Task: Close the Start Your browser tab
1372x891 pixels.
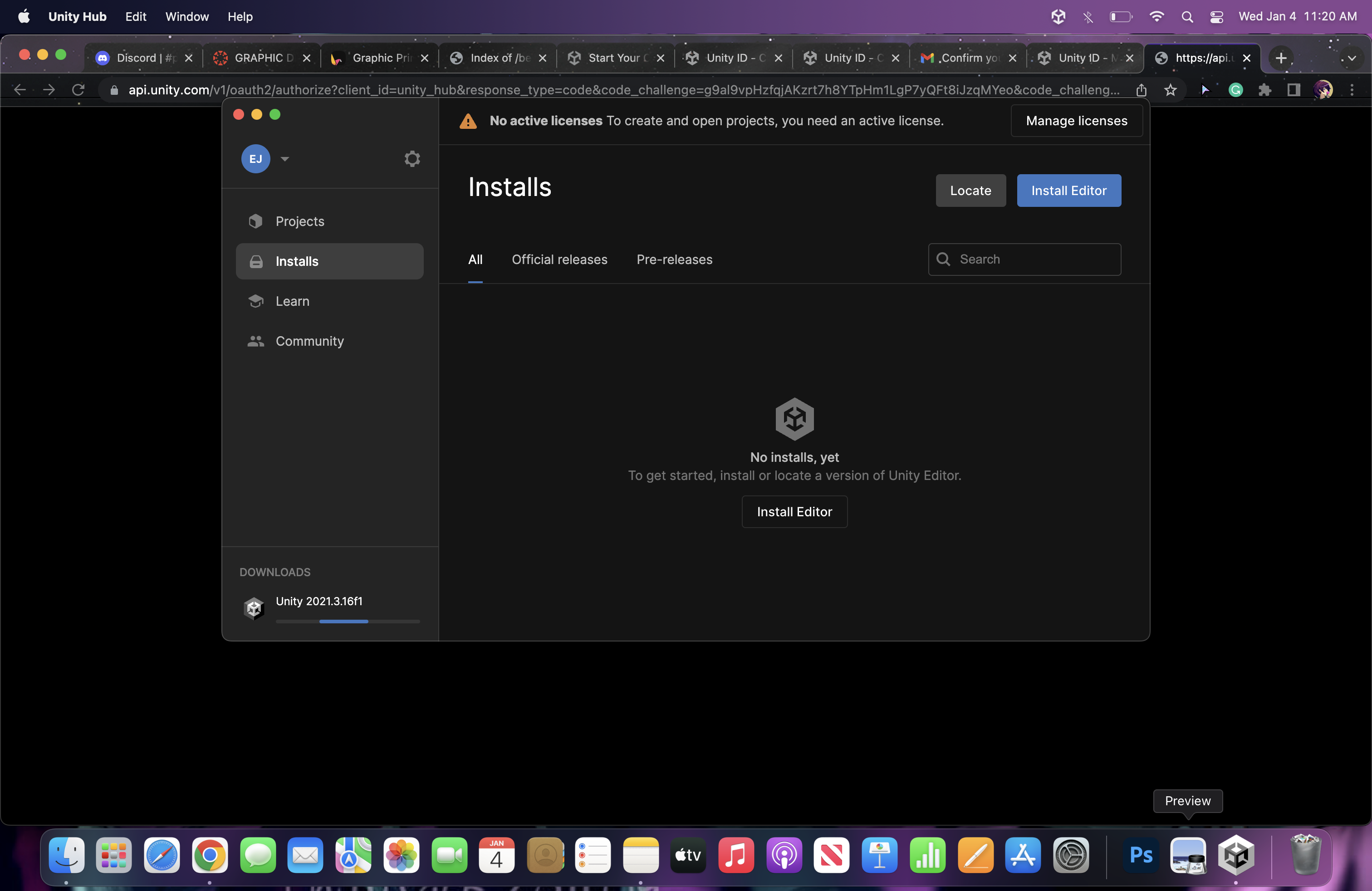Action: pos(661,58)
